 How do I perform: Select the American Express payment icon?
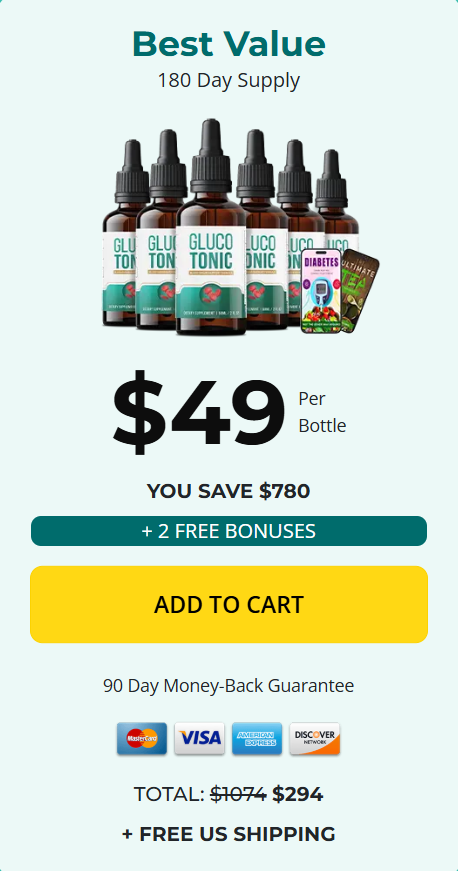256,738
